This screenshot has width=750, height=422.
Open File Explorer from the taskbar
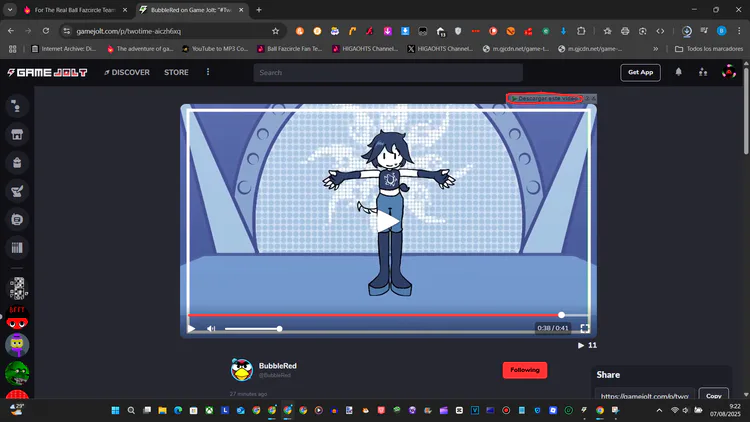pyautogui.click(x=163, y=410)
